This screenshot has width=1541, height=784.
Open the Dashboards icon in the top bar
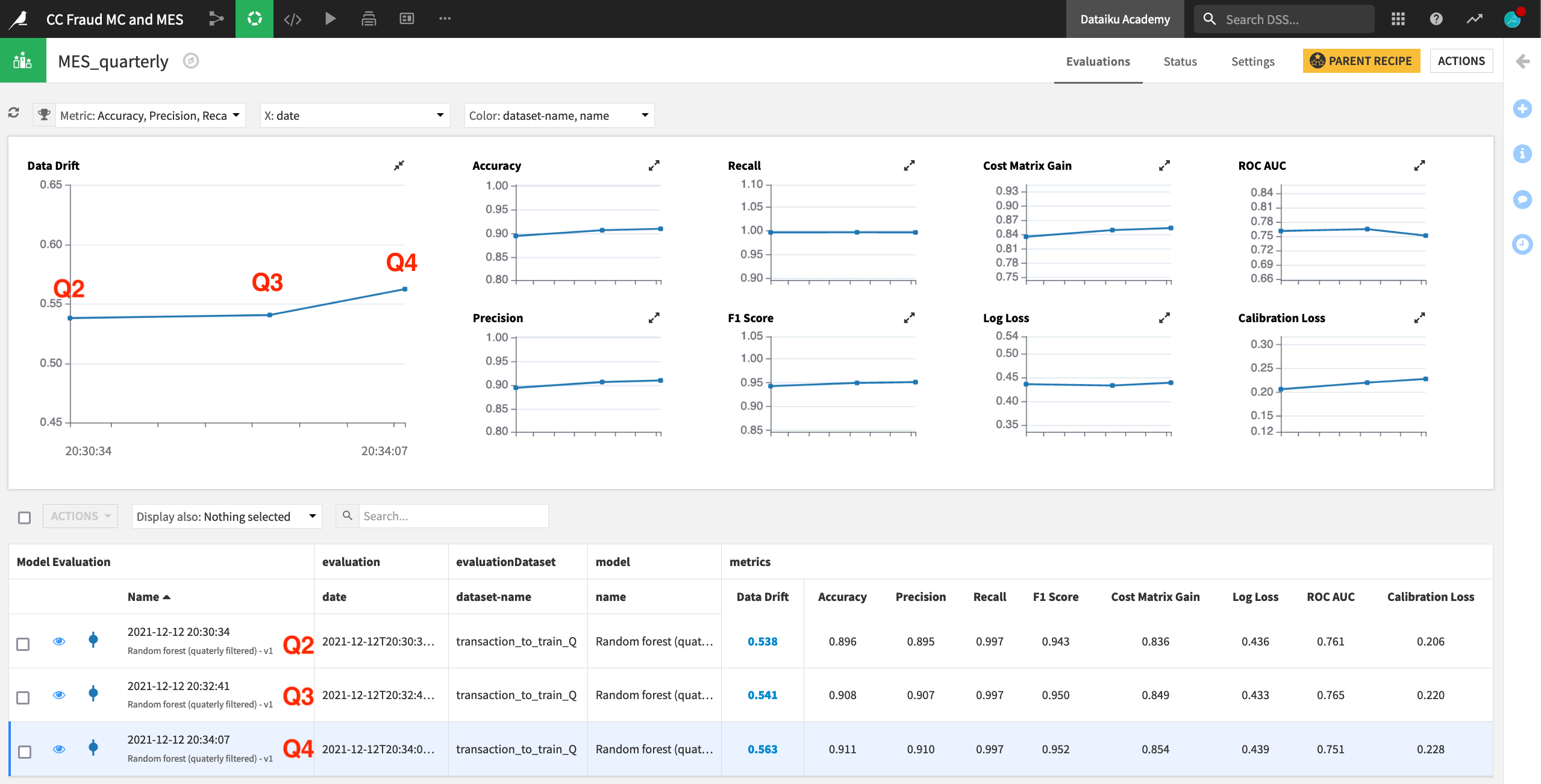(406, 19)
